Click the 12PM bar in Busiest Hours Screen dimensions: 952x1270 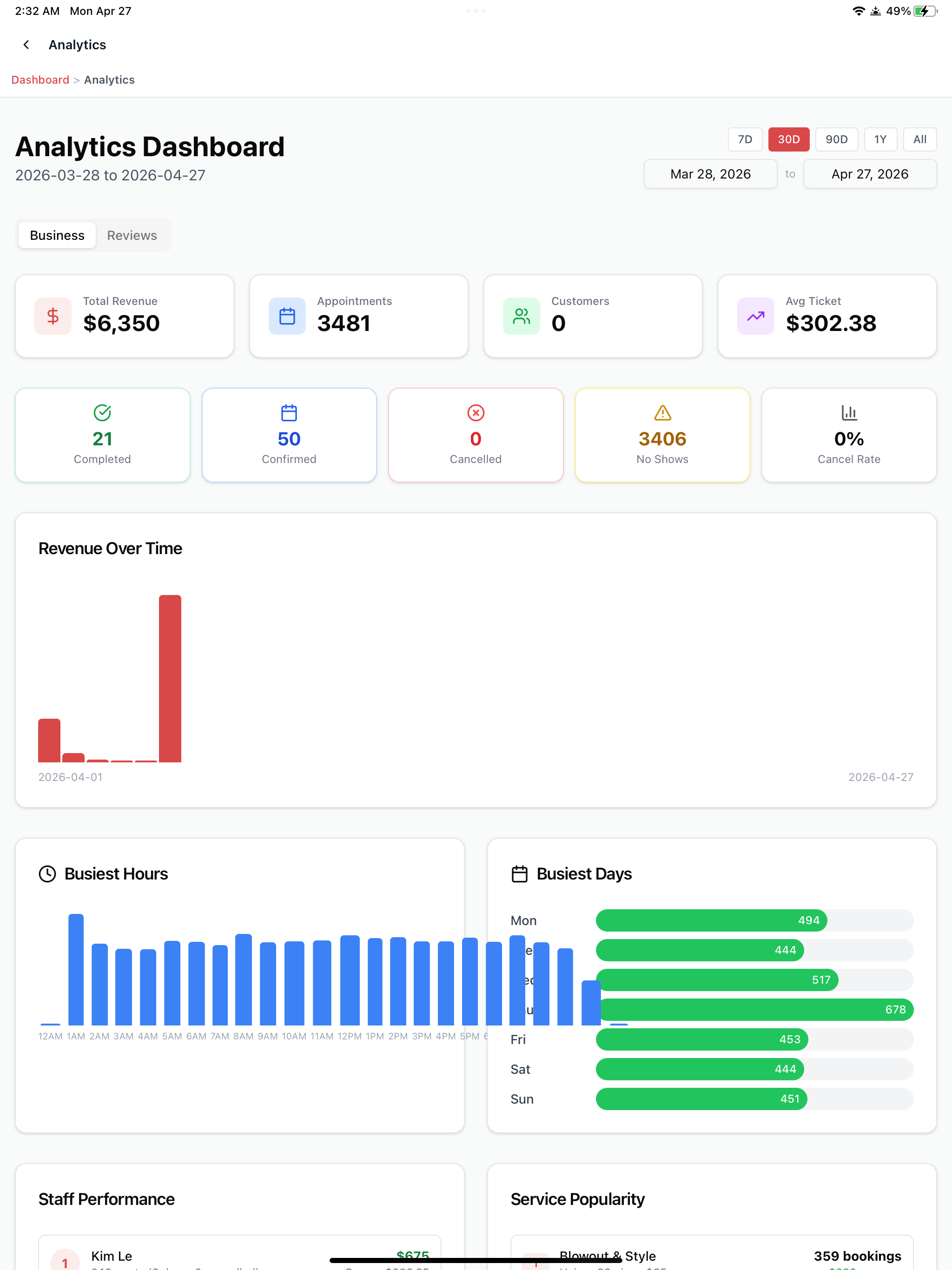pos(350,980)
